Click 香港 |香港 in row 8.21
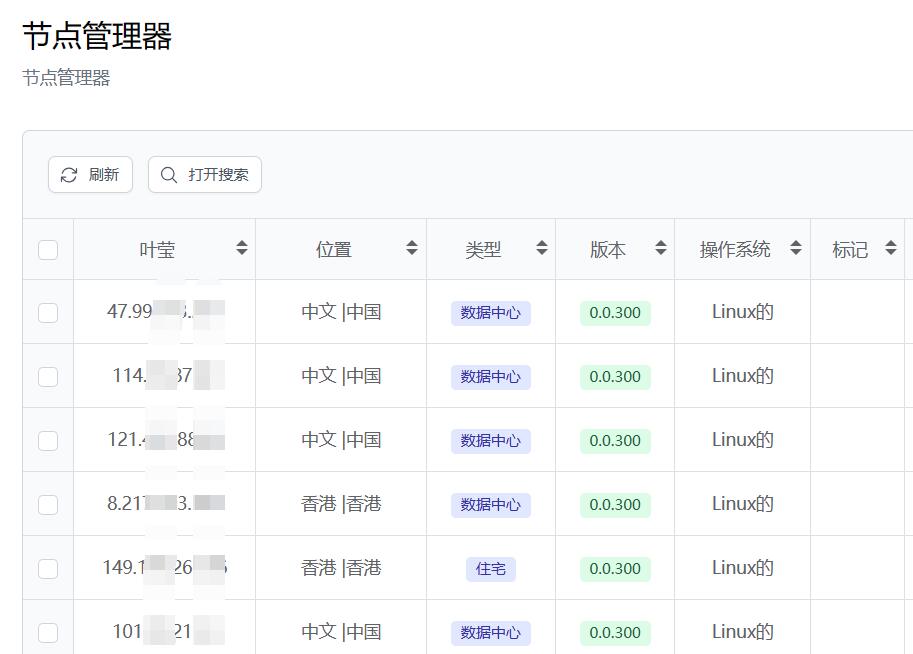 341,504
